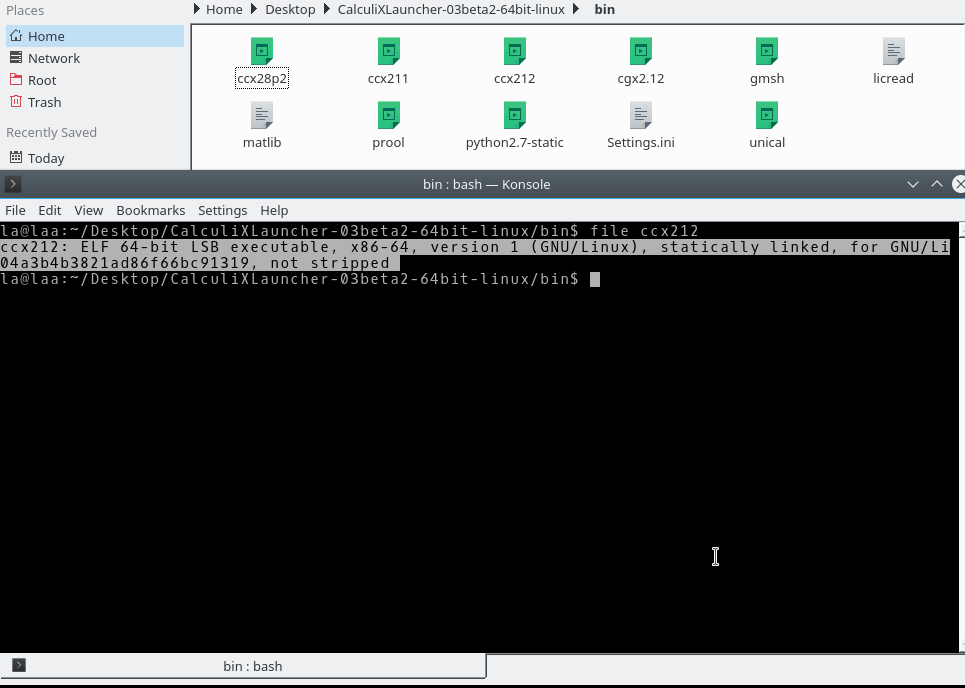Open the Settings.ini file icon
965x688 pixels.
click(x=640, y=116)
